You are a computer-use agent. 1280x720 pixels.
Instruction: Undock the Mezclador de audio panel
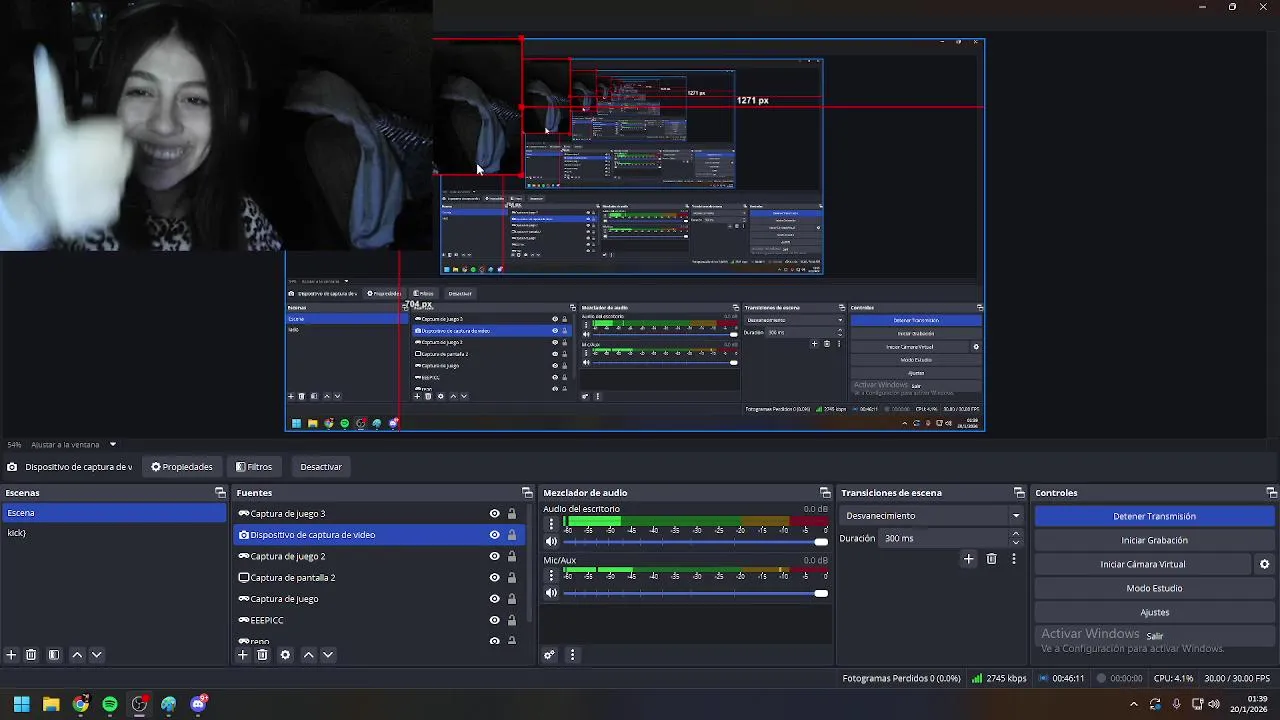pyautogui.click(x=825, y=493)
